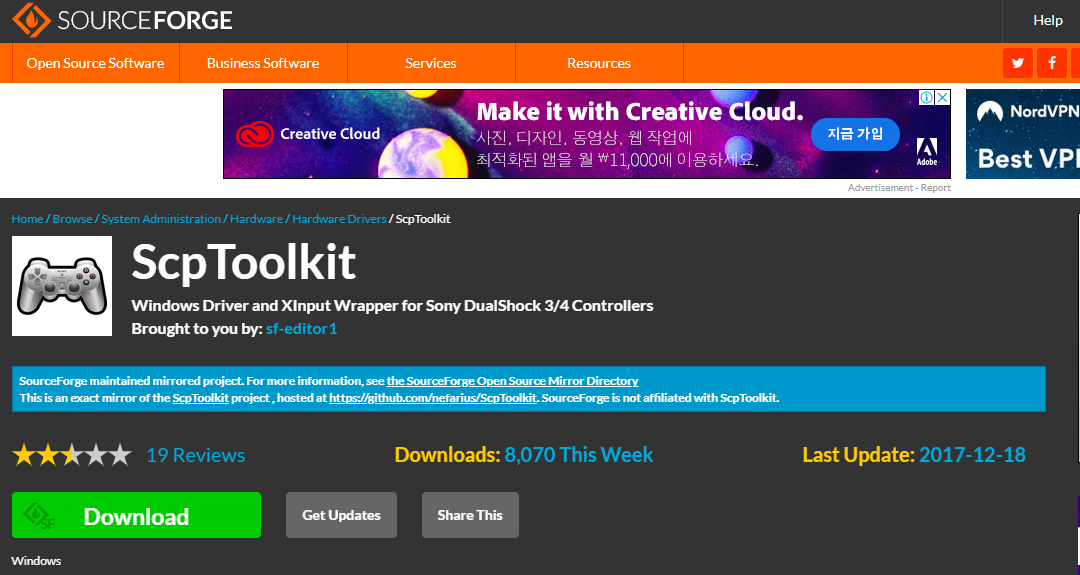Click the Report advertisement link
This screenshot has width=1080, height=575.
[x=935, y=188]
